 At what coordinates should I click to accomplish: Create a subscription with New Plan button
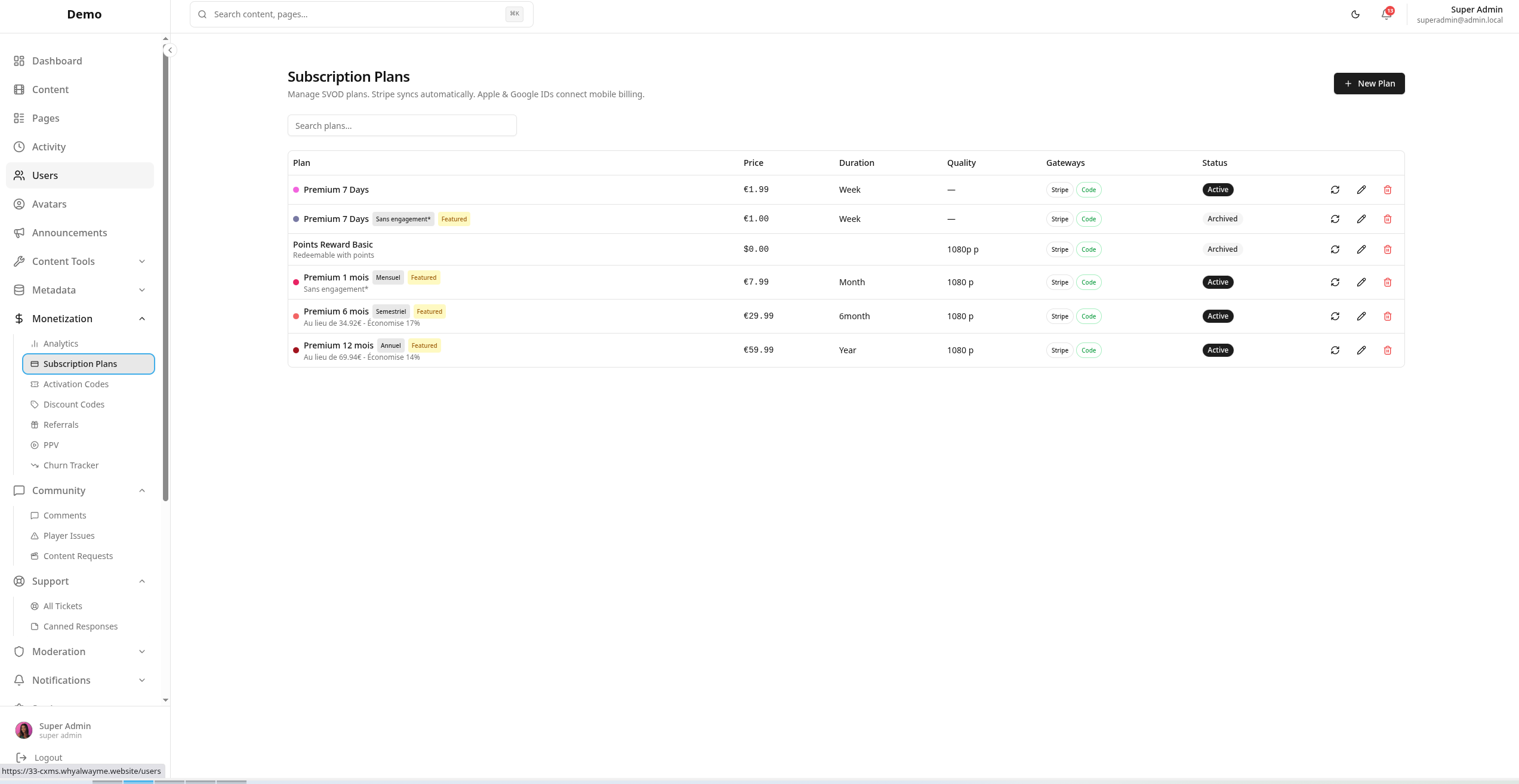[1369, 83]
